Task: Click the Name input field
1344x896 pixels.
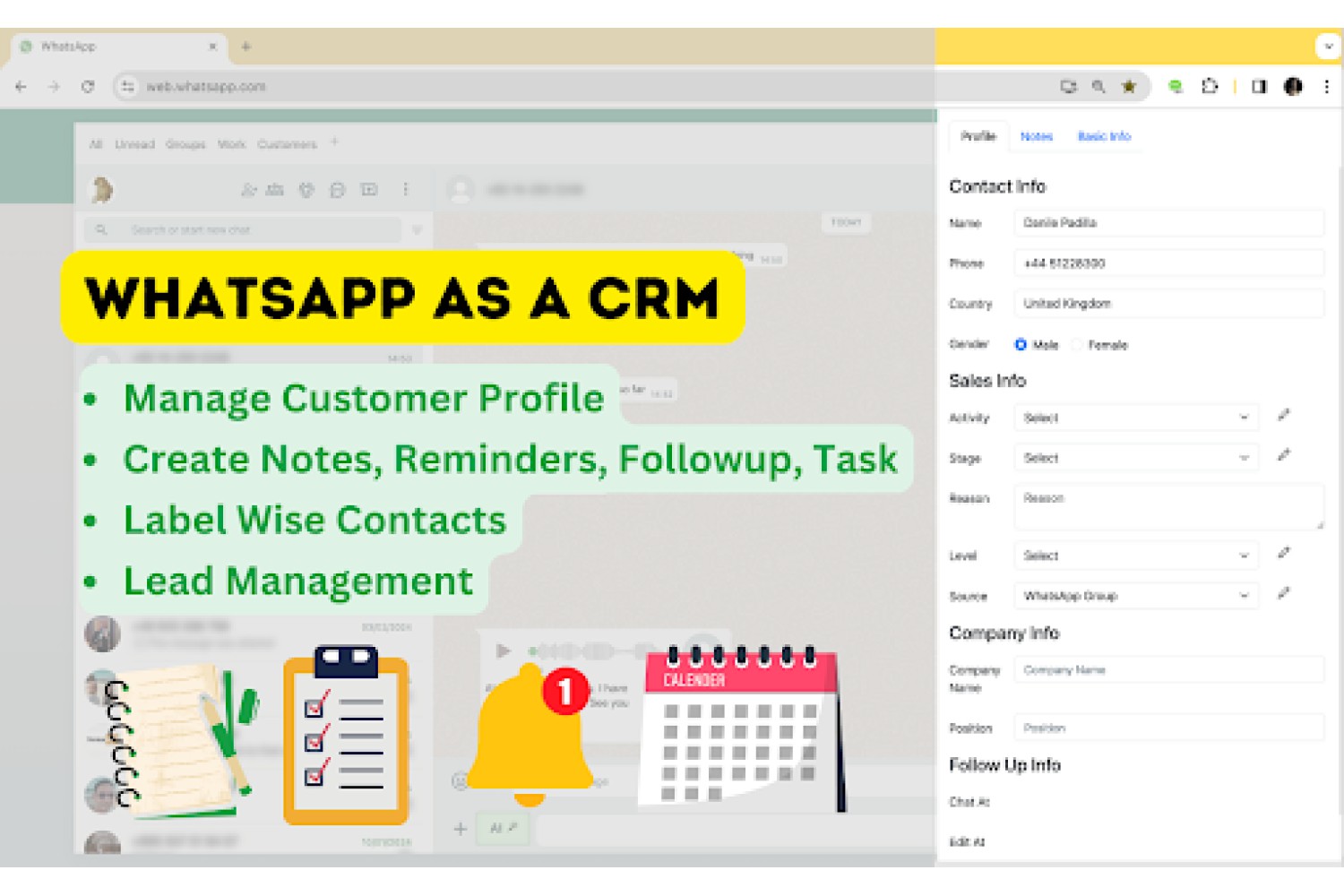Action: coord(1169,223)
